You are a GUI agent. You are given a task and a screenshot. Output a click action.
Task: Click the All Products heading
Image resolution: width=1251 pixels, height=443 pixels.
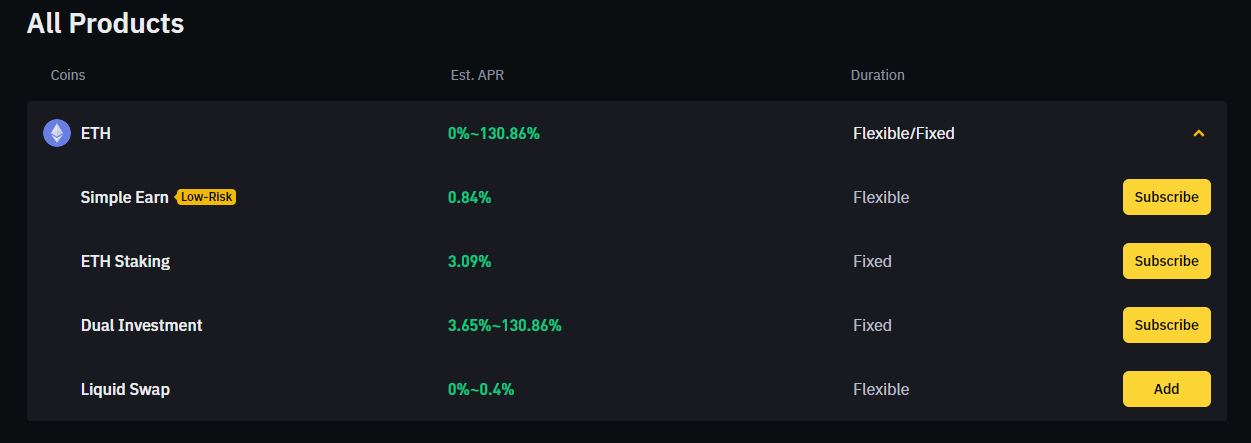[105, 22]
